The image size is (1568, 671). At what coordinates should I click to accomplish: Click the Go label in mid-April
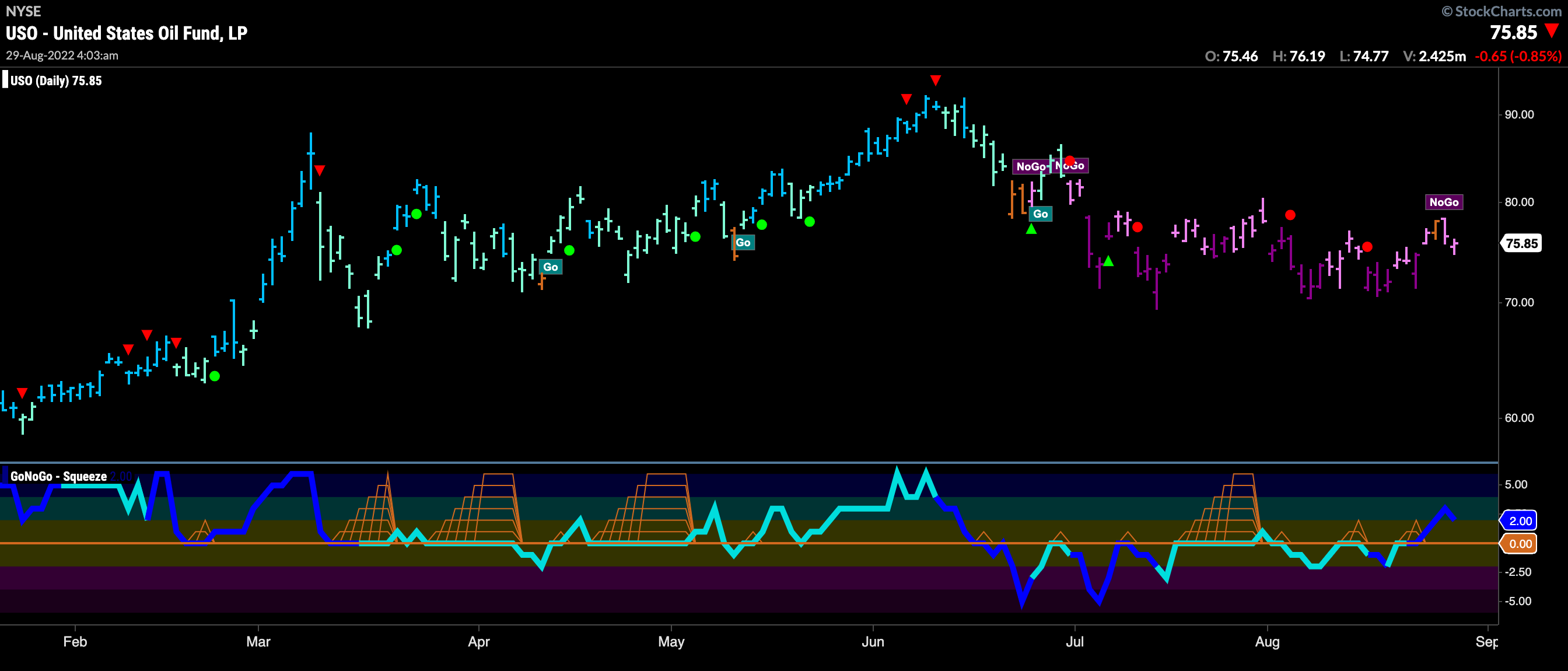tap(550, 267)
